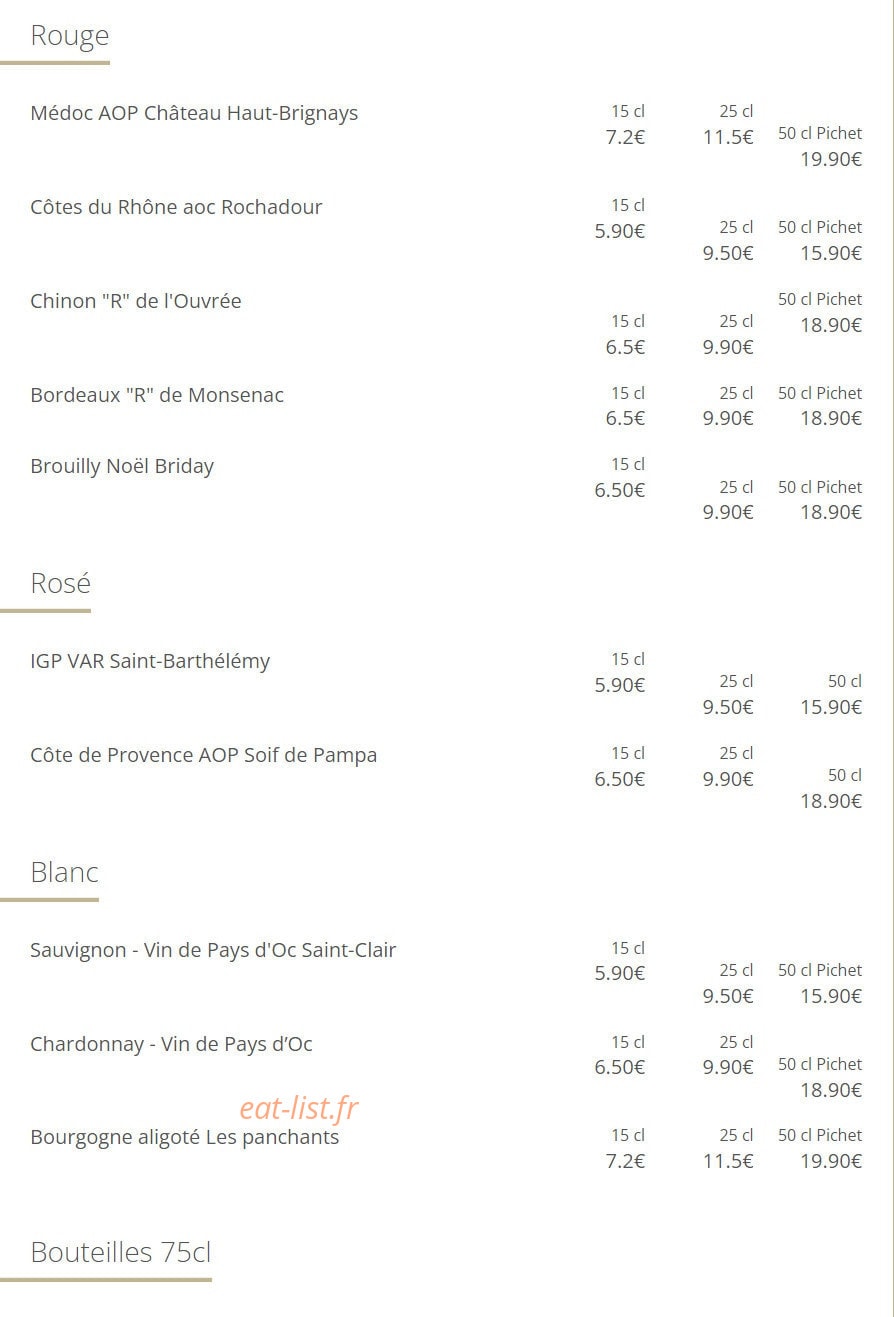This screenshot has width=894, height=1317.
Task: Select IGP VAR Saint-Barthélémy rosé
Action: [150, 661]
